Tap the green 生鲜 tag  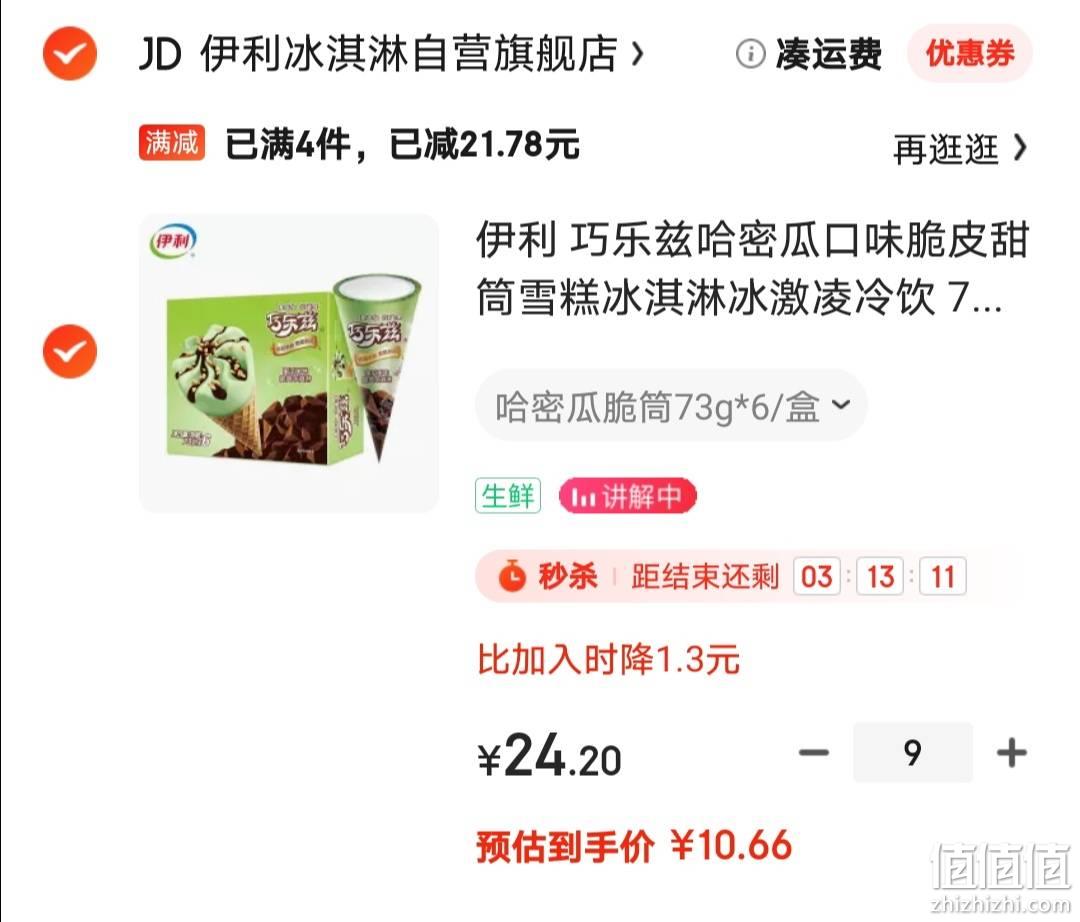click(508, 495)
